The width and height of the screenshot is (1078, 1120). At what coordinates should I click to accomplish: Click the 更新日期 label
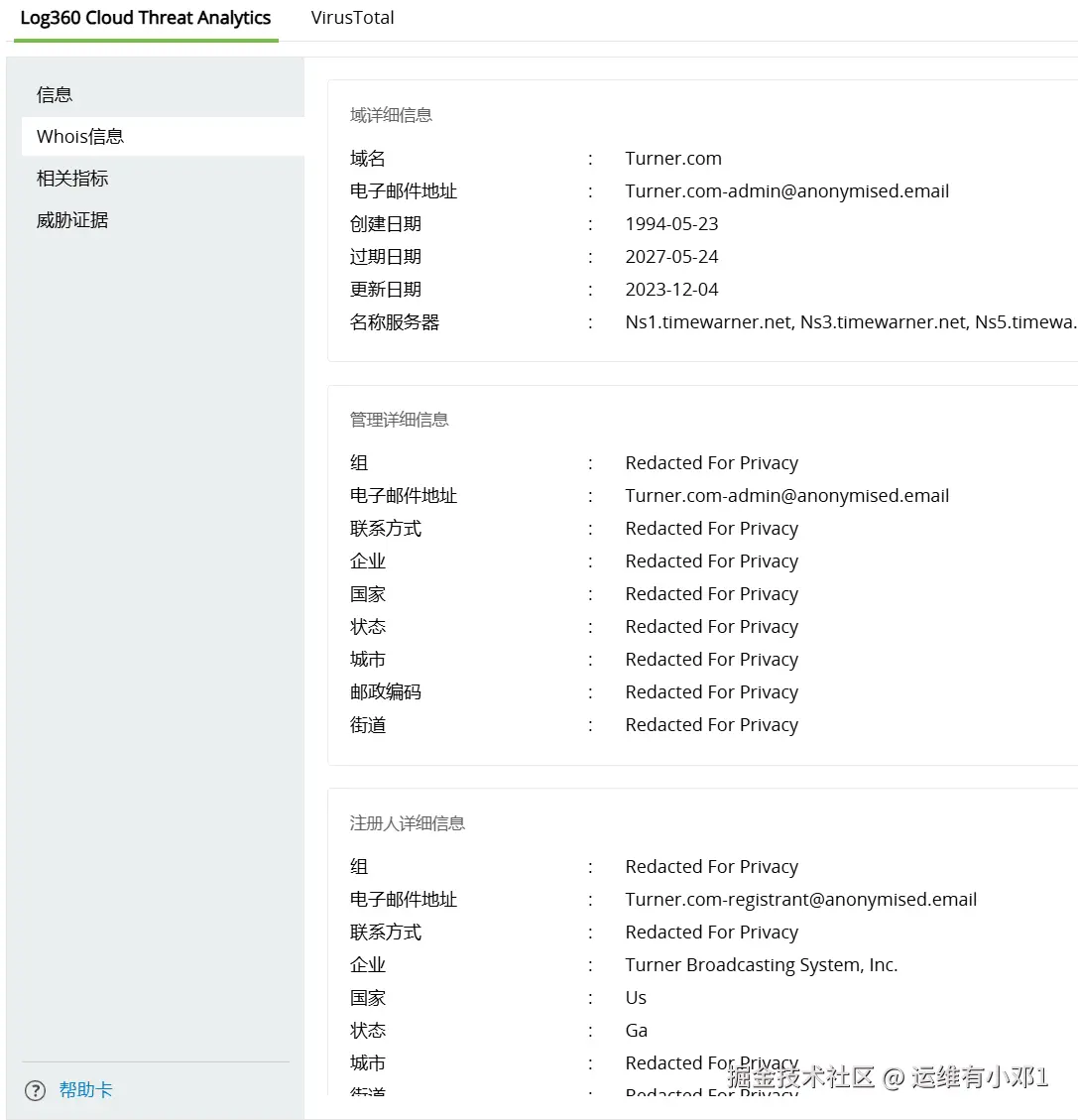click(386, 290)
